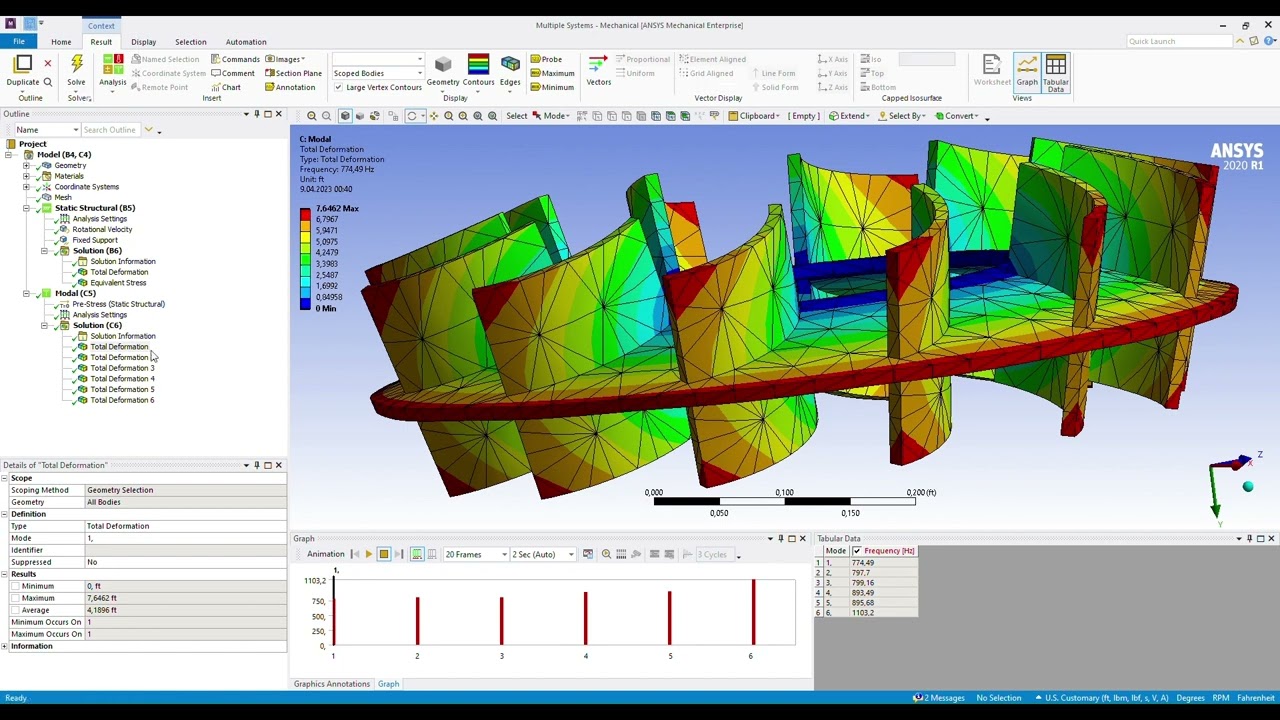Show the Minimum result label
Screen dimensions: 1280x720
[552, 87]
